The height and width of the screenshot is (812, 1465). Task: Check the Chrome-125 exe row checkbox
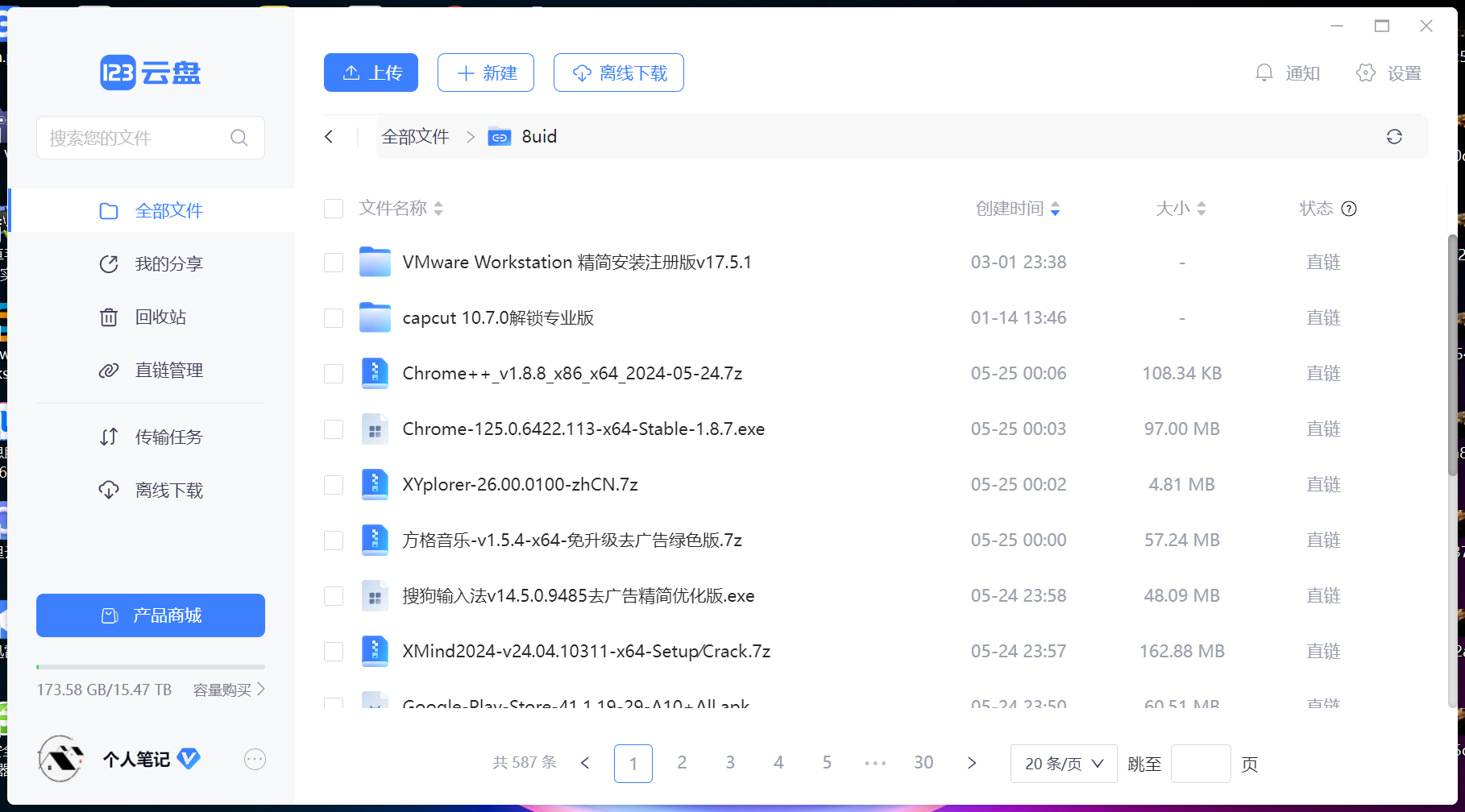[334, 429]
